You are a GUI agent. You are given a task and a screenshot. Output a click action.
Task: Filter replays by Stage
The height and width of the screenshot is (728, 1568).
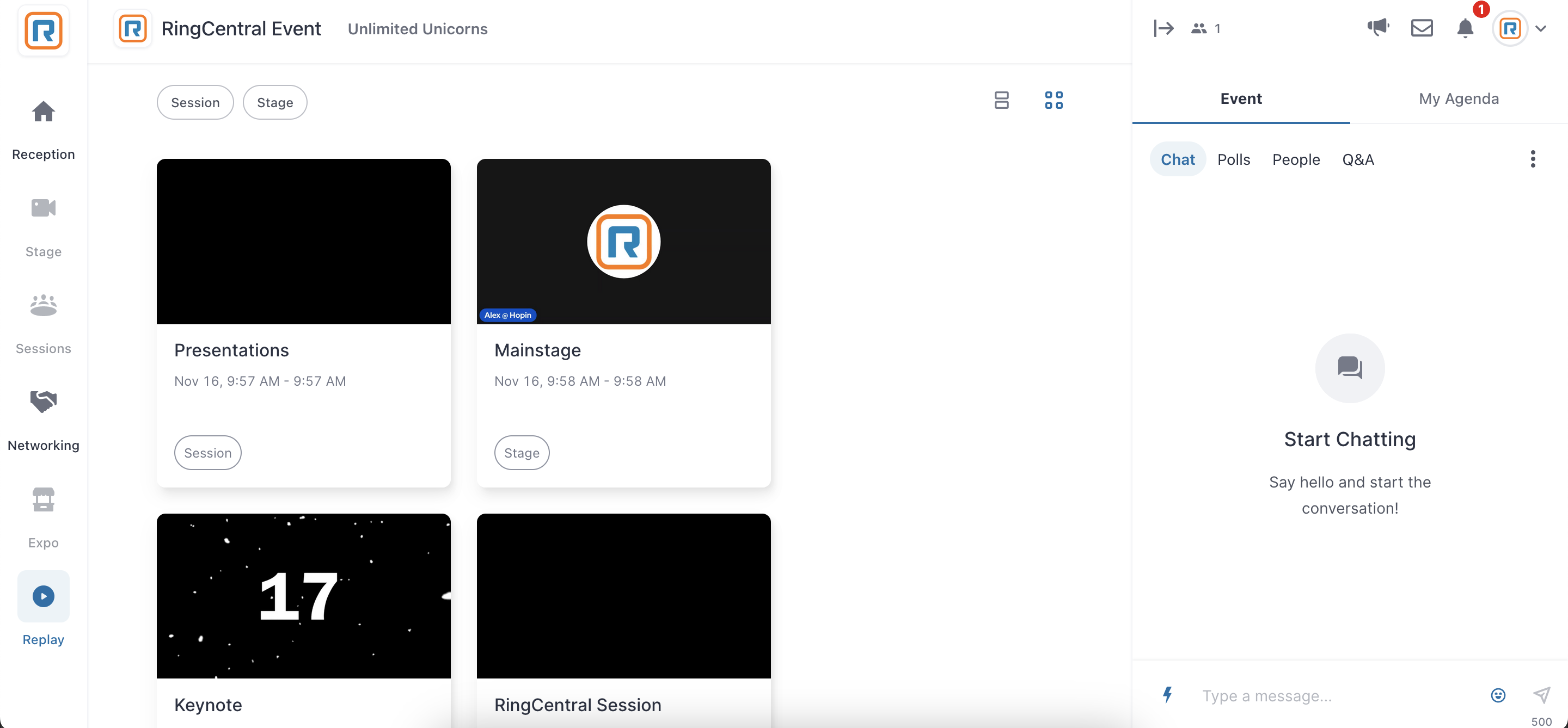click(x=275, y=102)
